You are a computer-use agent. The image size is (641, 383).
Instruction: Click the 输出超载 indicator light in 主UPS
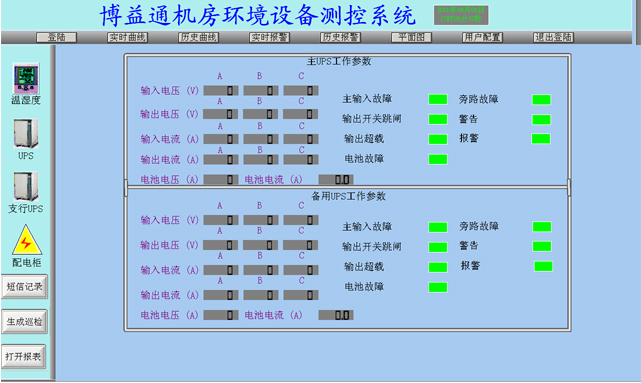point(438,139)
